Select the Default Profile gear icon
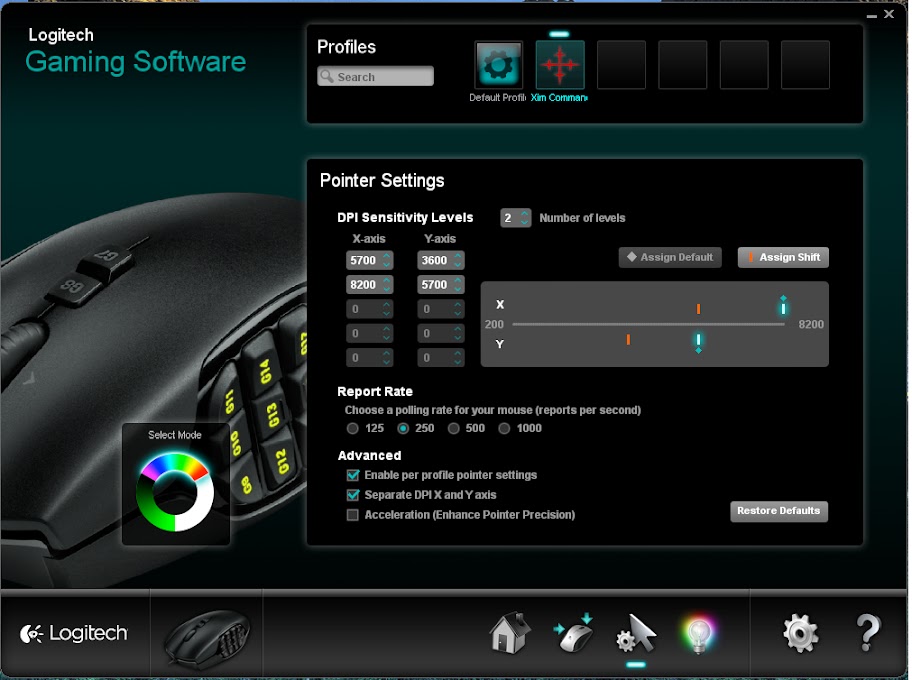 tap(498, 64)
